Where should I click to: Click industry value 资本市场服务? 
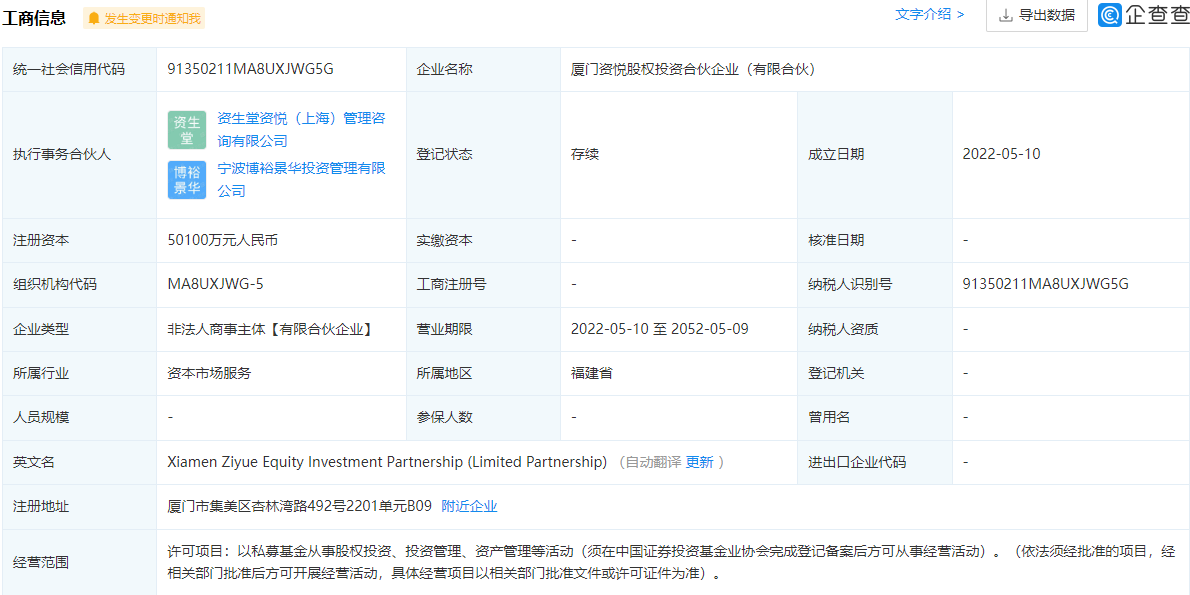tap(209, 373)
